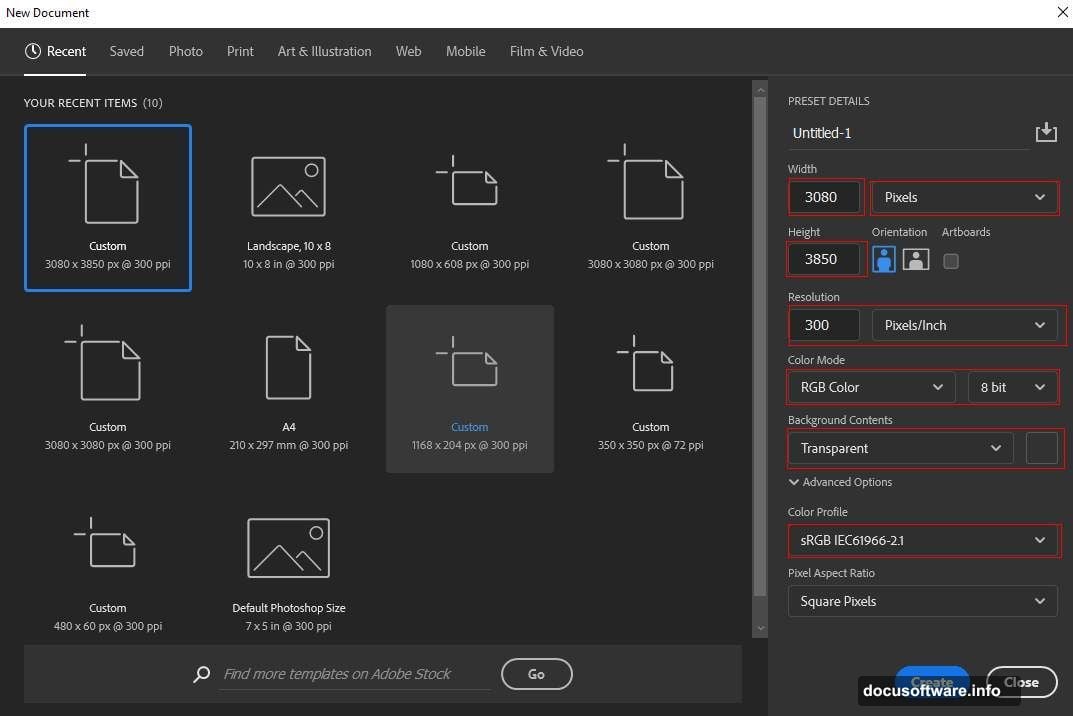Image resolution: width=1073 pixels, height=716 pixels.
Task: Open the RGB Color mode dropdown
Action: (869, 387)
